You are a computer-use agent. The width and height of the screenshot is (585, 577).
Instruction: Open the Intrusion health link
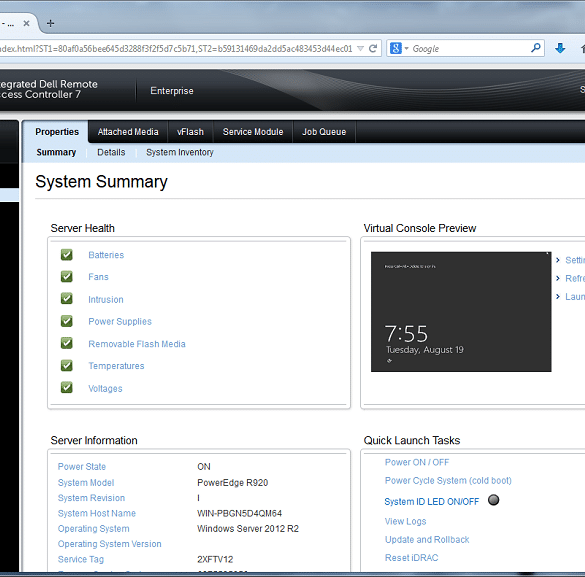pos(106,300)
